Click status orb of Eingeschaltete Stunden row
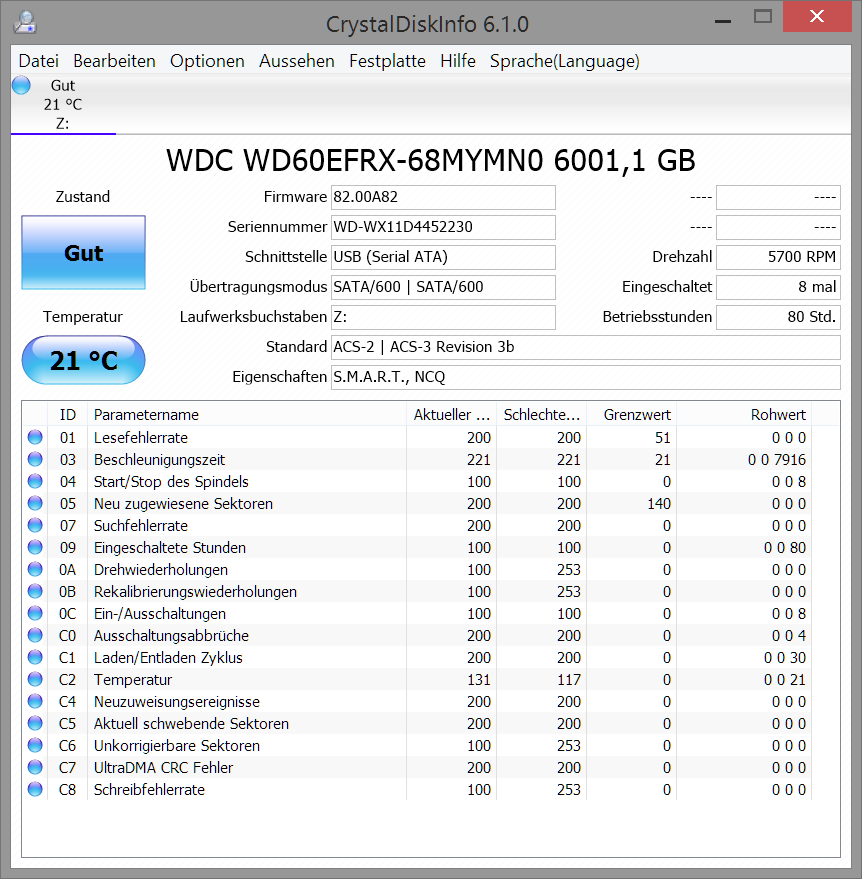Image resolution: width=862 pixels, height=879 pixels. tap(35, 547)
